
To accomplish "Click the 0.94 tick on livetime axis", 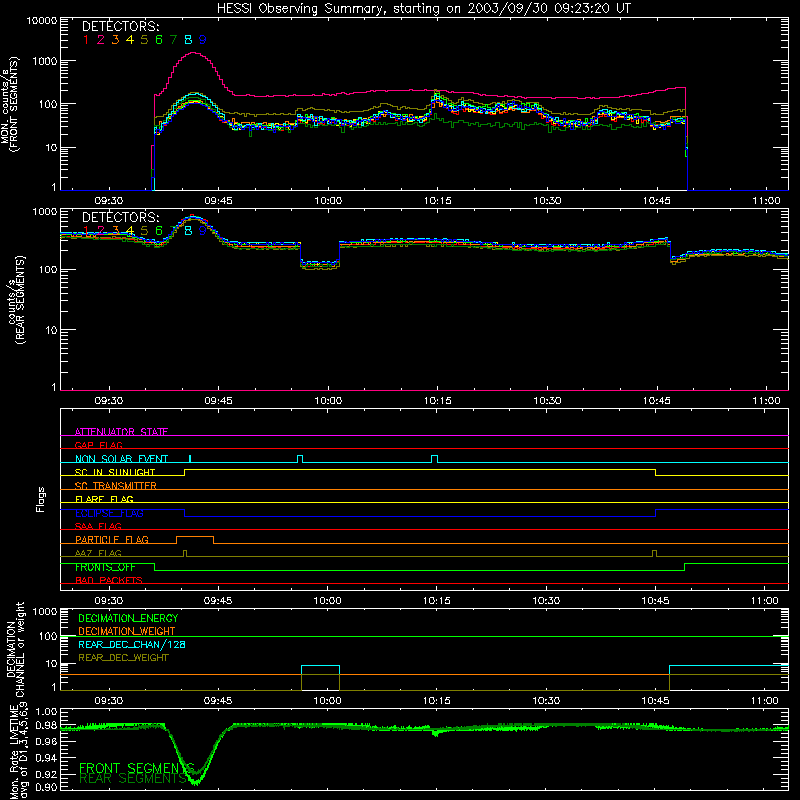I will 47,758.
